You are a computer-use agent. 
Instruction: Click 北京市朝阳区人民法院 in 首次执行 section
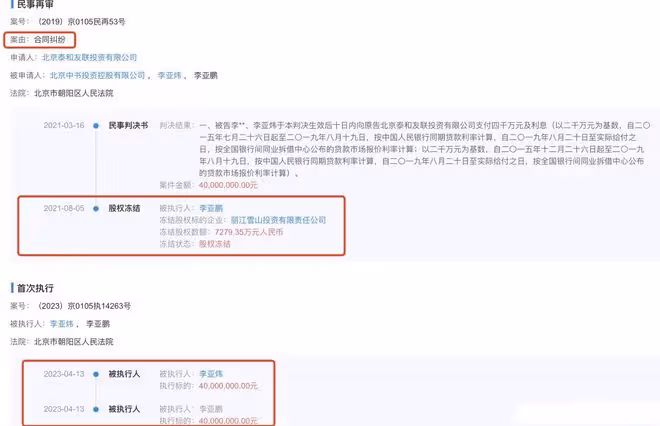tap(74, 341)
